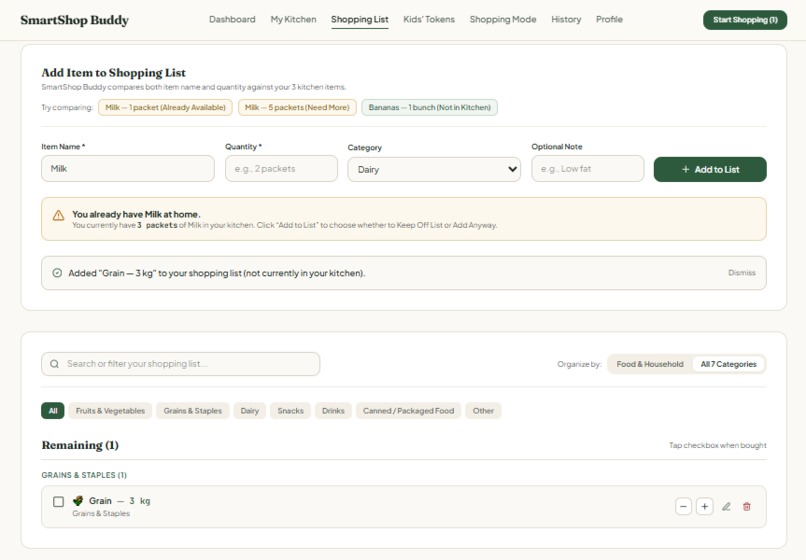Click the GRAINS & STAPLES (1) group label
The width and height of the screenshot is (806, 560).
click(x=84, y=475)
